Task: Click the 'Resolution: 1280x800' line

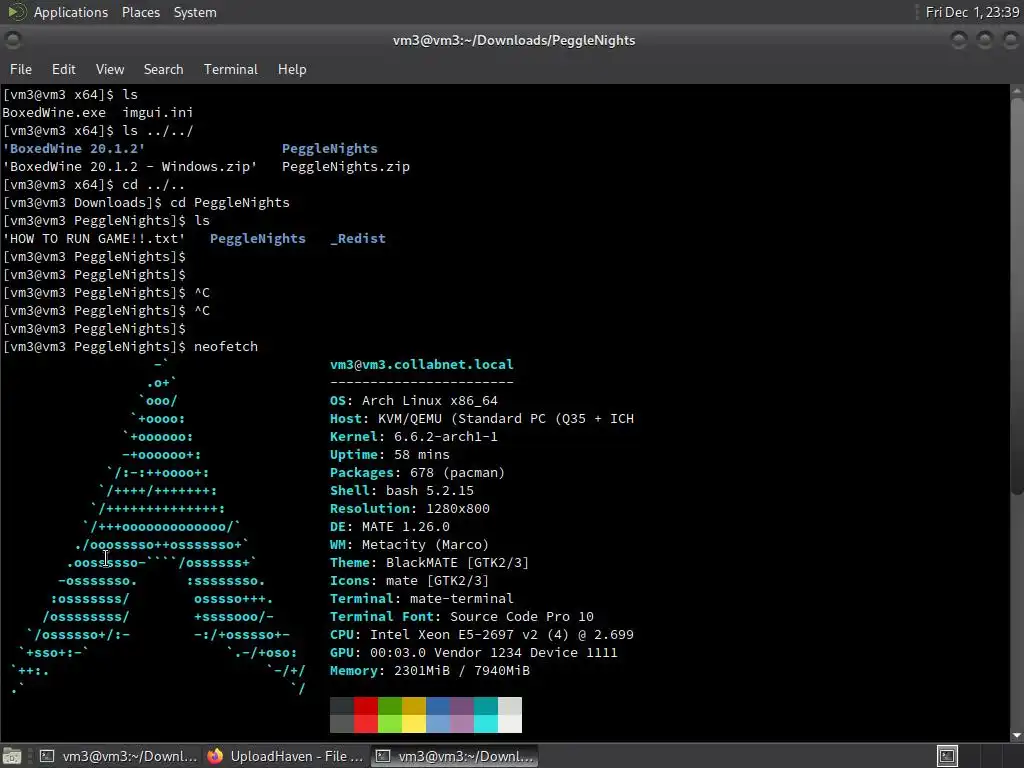Action: point(409,508)
